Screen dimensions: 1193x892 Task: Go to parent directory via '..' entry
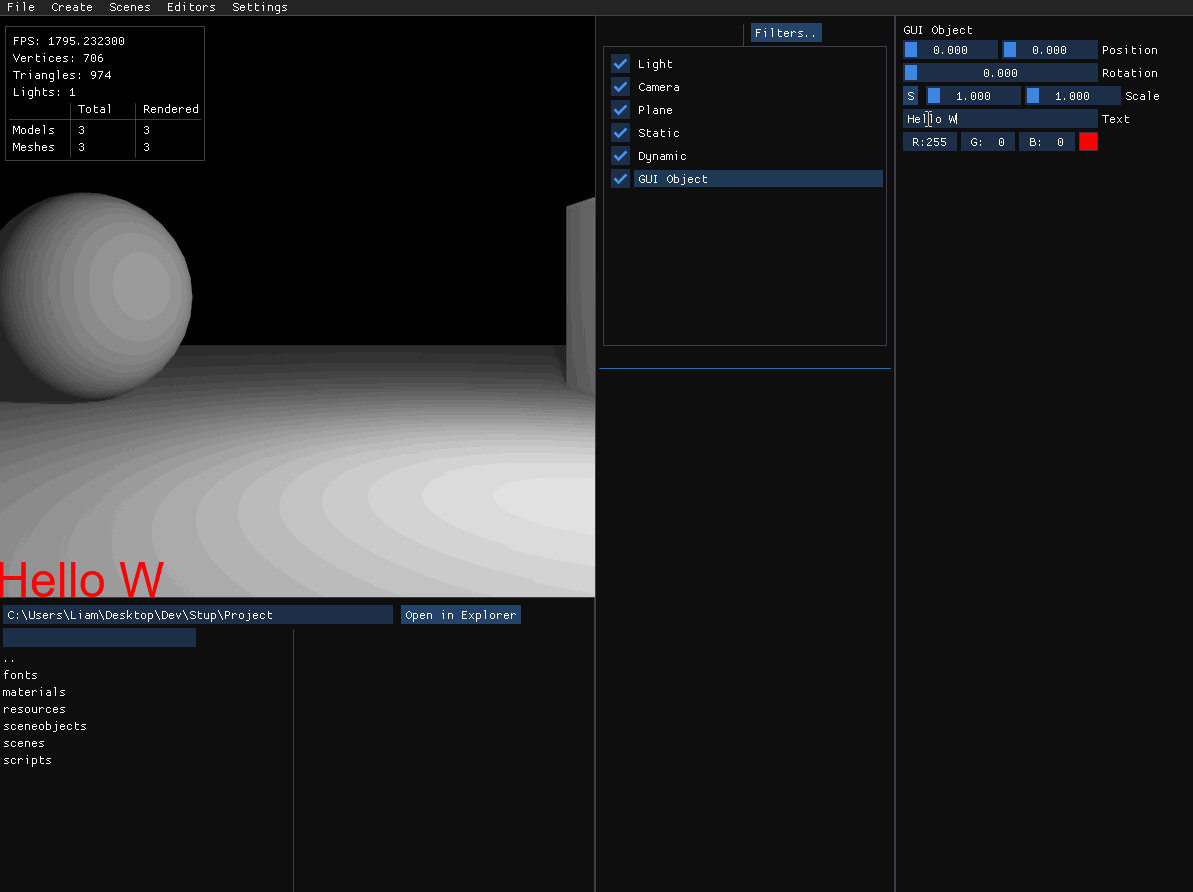click(9, 659)
